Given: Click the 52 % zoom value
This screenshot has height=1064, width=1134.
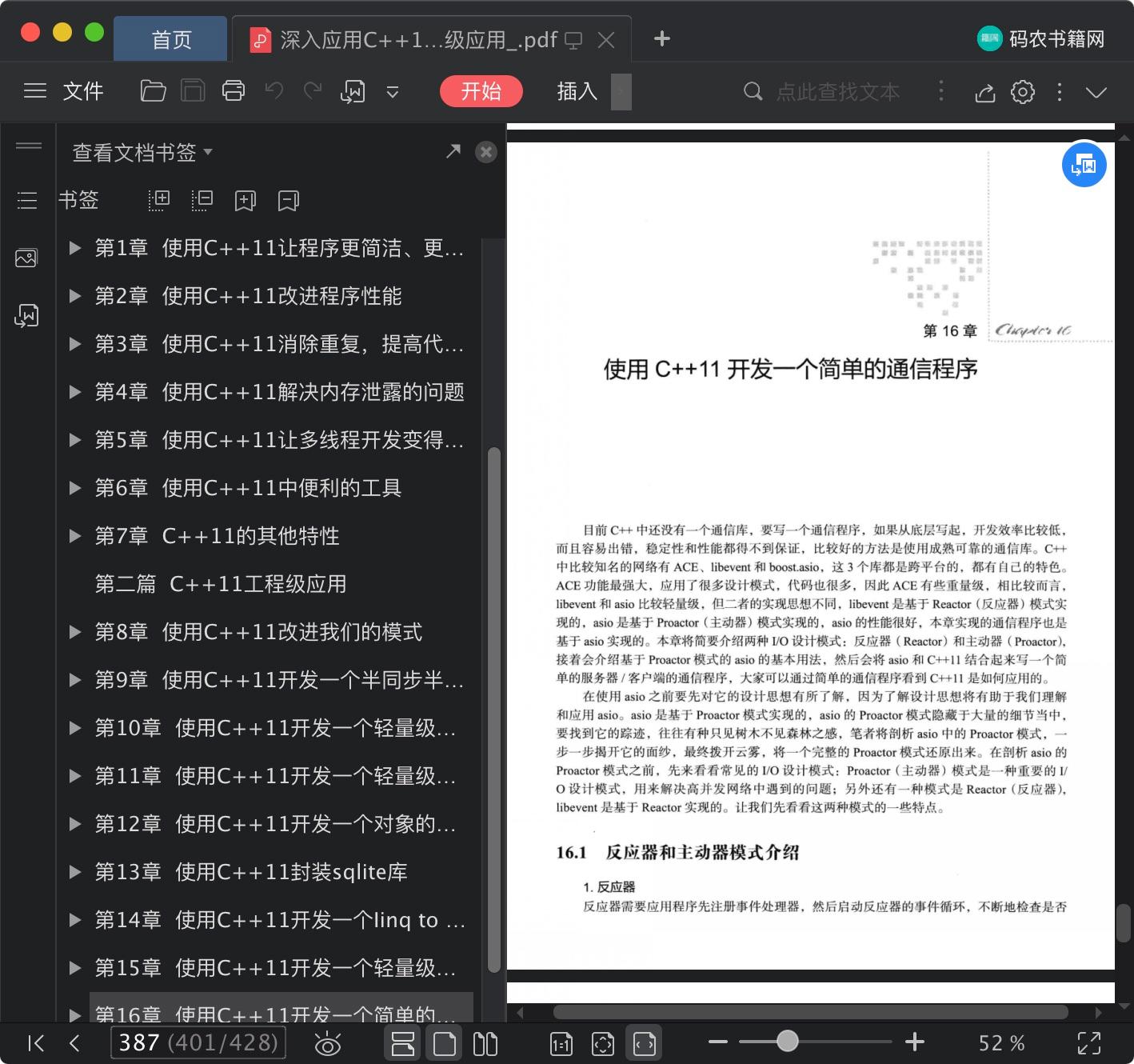Looking at the screenshot, I should [1001, 1043].
